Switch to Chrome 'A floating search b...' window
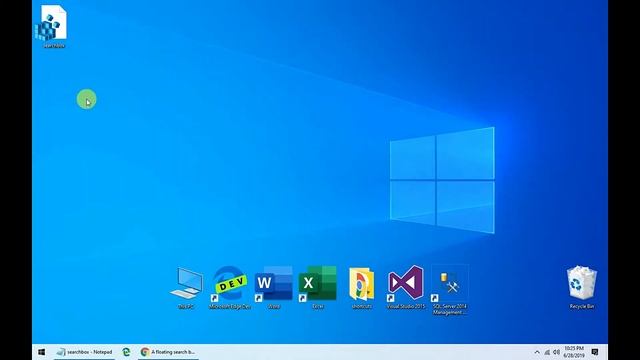The image size is (640, 360). 168,352
